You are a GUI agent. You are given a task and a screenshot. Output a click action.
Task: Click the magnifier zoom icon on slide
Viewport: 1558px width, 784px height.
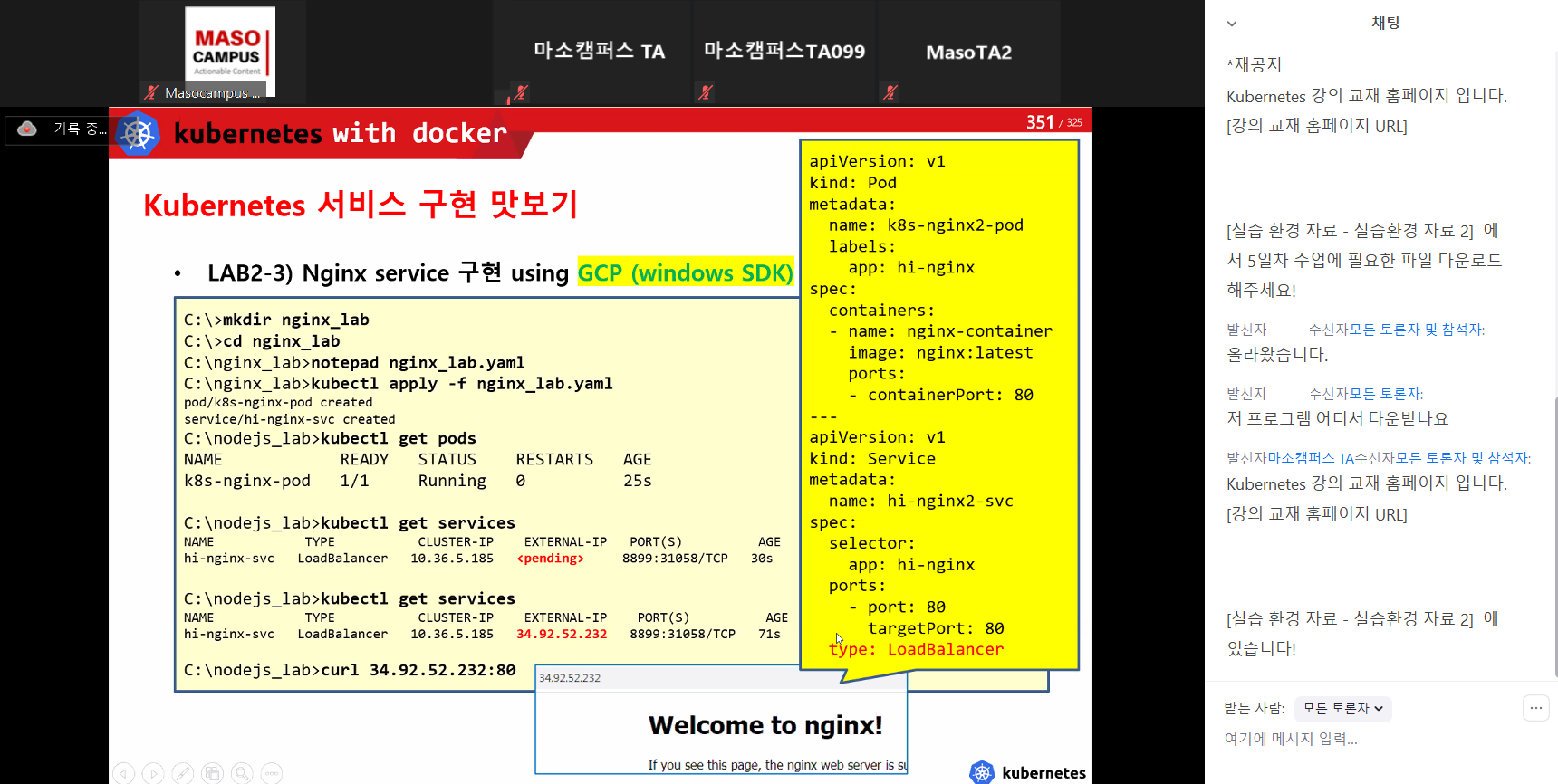click(x=242, y=773)
